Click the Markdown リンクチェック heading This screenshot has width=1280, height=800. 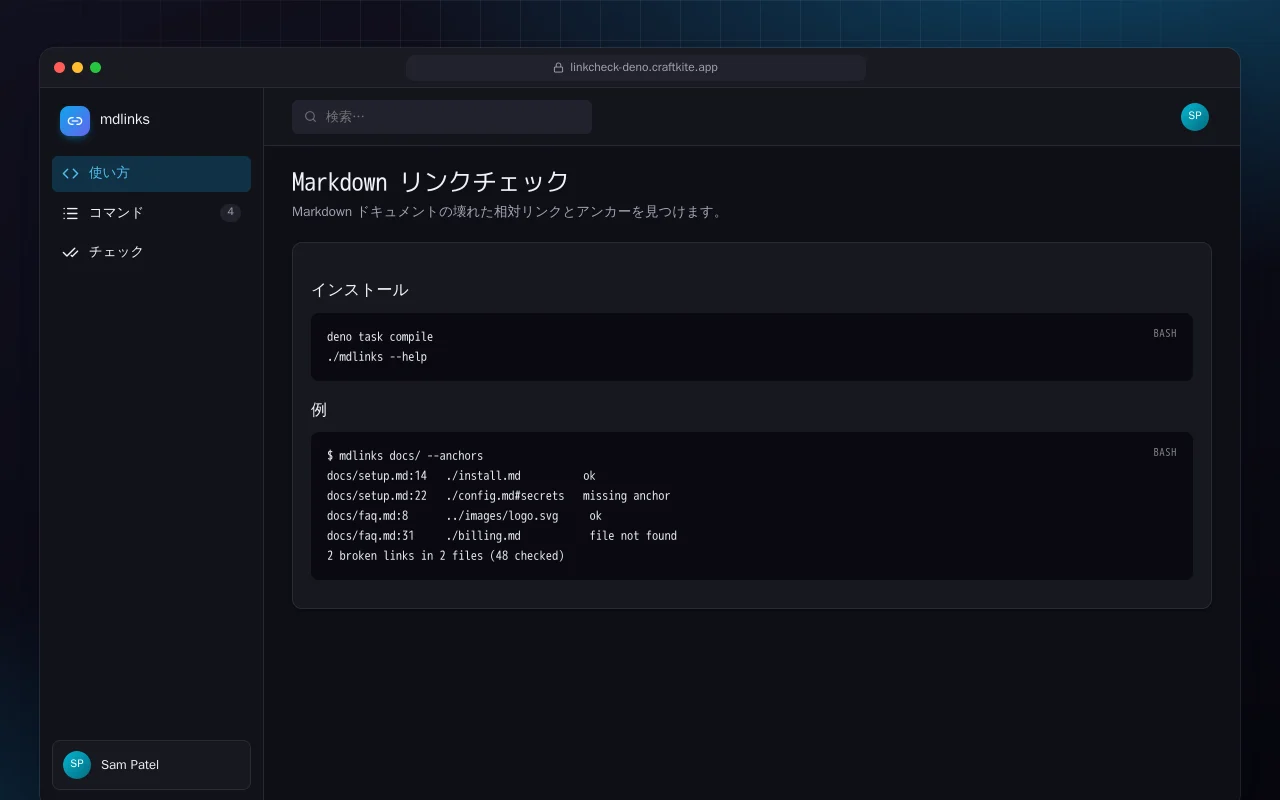click(x=430, y=181)
